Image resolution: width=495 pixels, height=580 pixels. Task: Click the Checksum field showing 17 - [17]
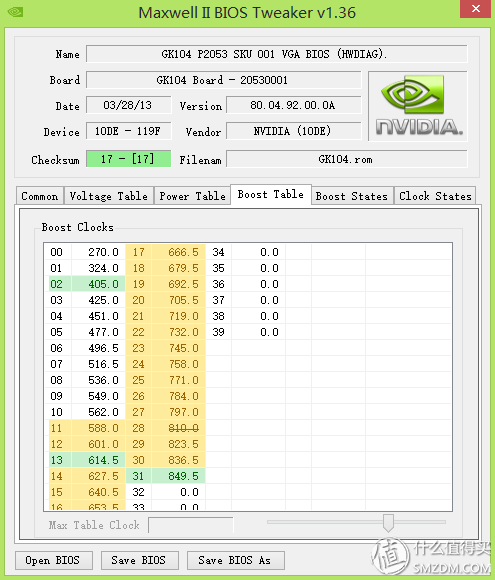click(128, 159)
